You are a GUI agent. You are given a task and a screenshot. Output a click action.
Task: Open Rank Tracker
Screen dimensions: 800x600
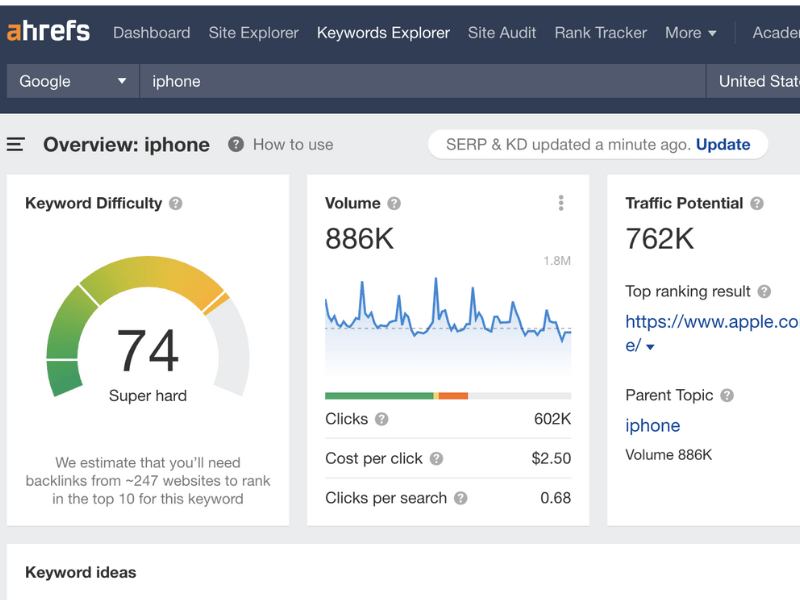pos(601,33)
